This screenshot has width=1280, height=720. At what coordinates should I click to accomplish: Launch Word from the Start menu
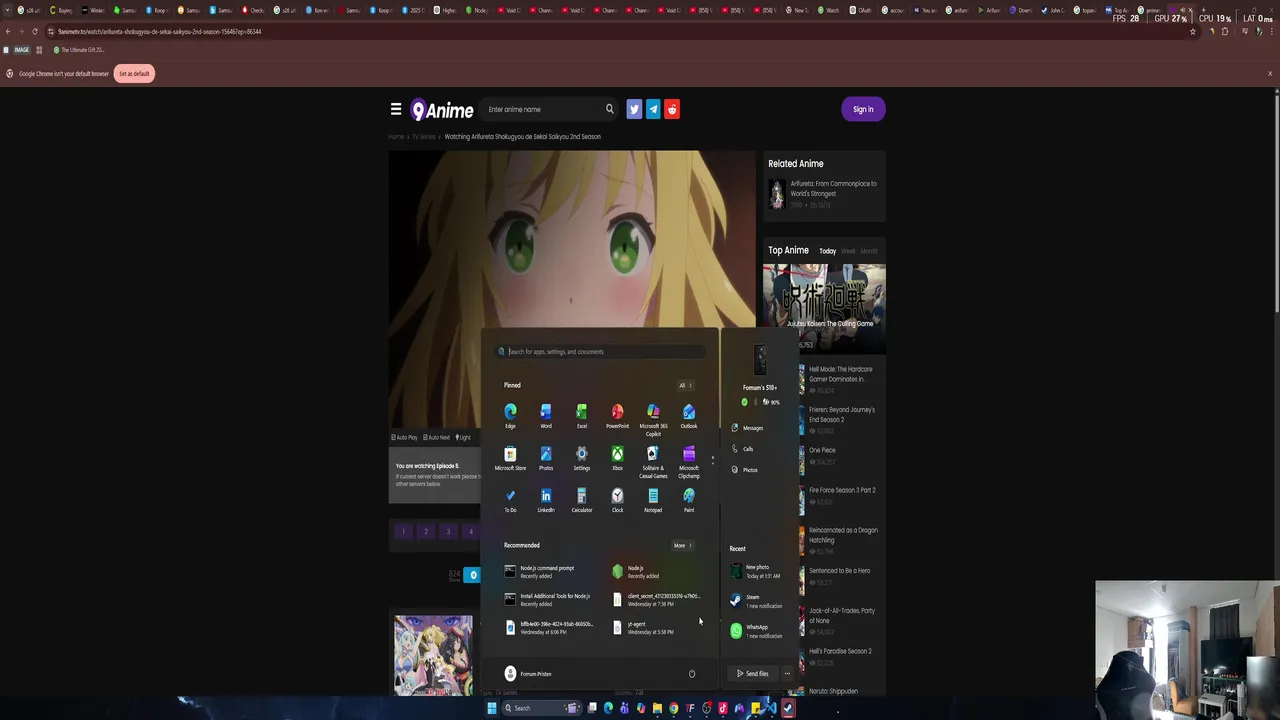tap(546, 415)
